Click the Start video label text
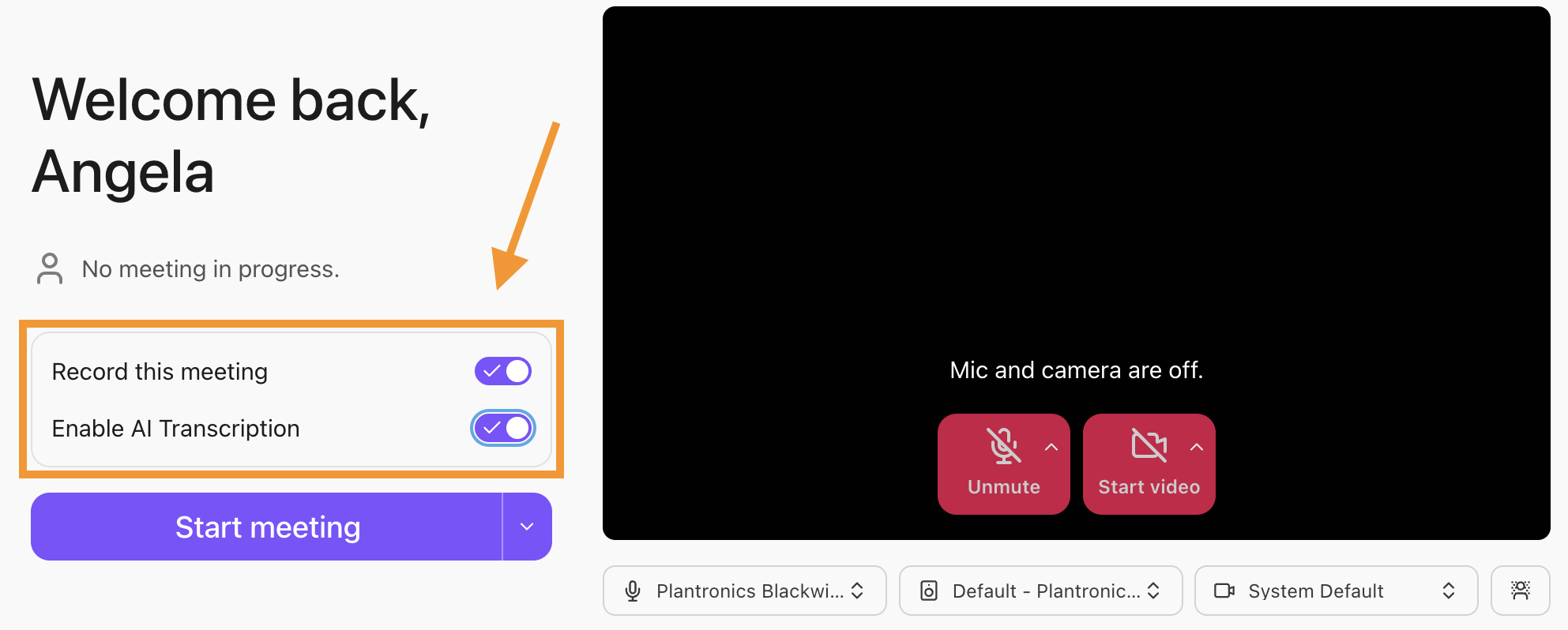The image size is (1568, 630). point(1149,487)
